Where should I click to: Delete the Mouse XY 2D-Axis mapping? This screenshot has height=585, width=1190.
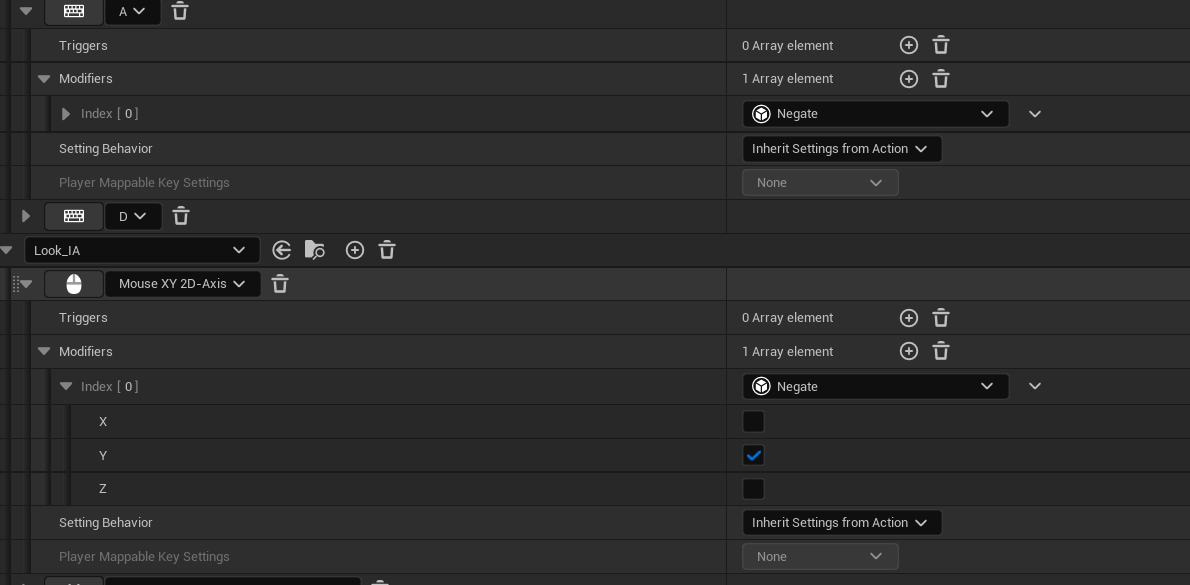click(279, 285)
